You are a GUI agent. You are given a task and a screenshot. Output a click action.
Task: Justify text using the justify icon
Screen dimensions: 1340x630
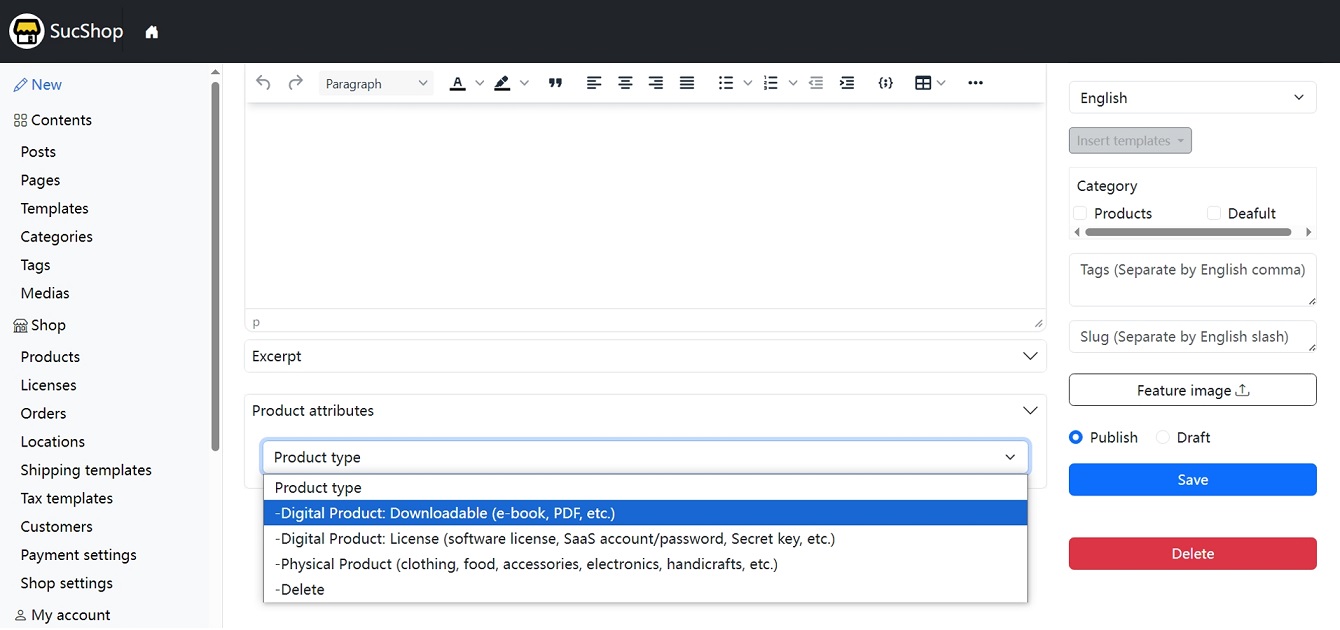[x=687, y=83]
